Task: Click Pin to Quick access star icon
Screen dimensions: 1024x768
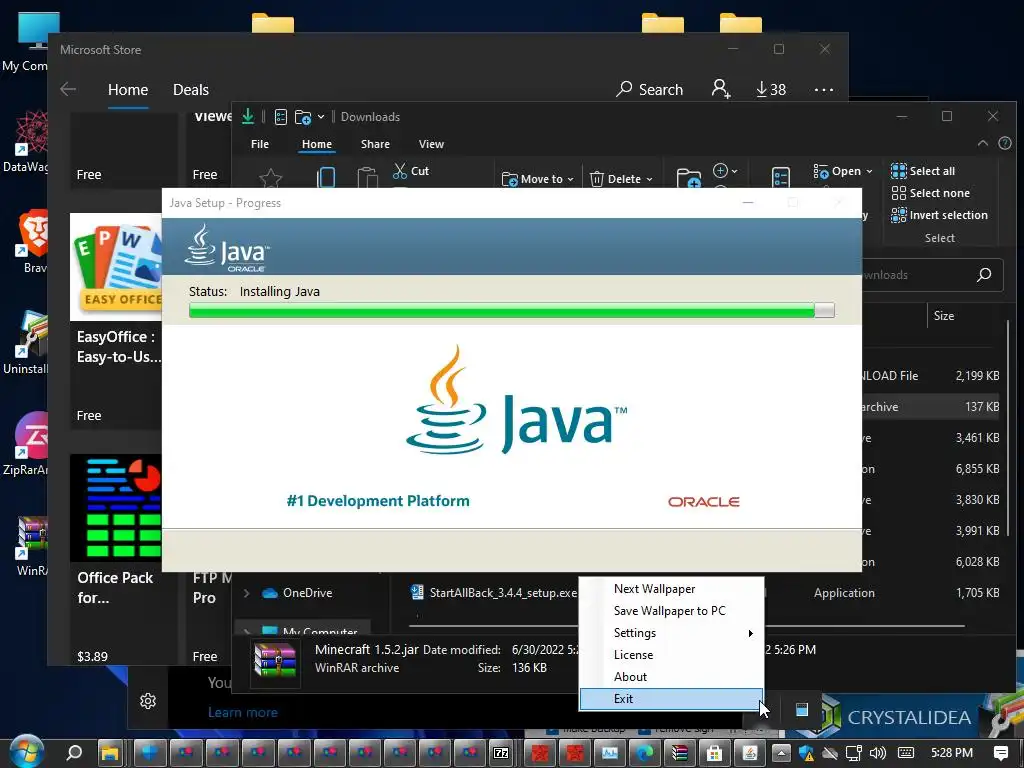Action: [270, 178]
